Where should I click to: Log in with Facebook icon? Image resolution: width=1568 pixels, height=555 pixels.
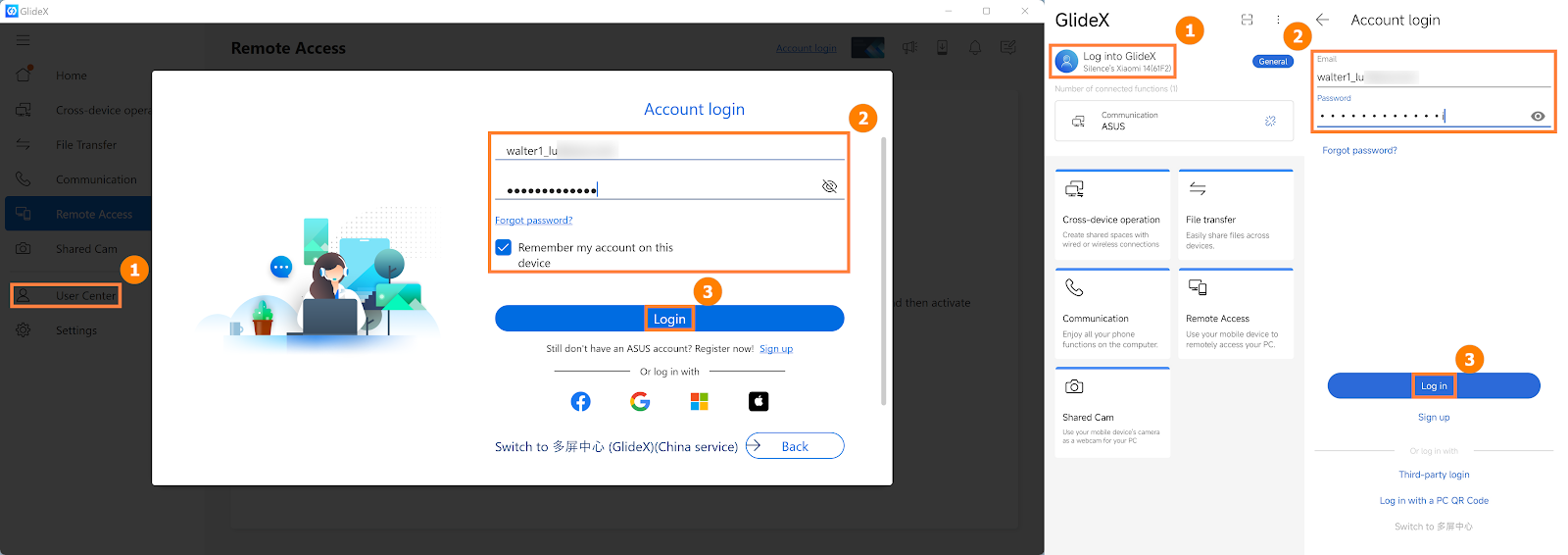pyautogui.click(x=580, y=401)
